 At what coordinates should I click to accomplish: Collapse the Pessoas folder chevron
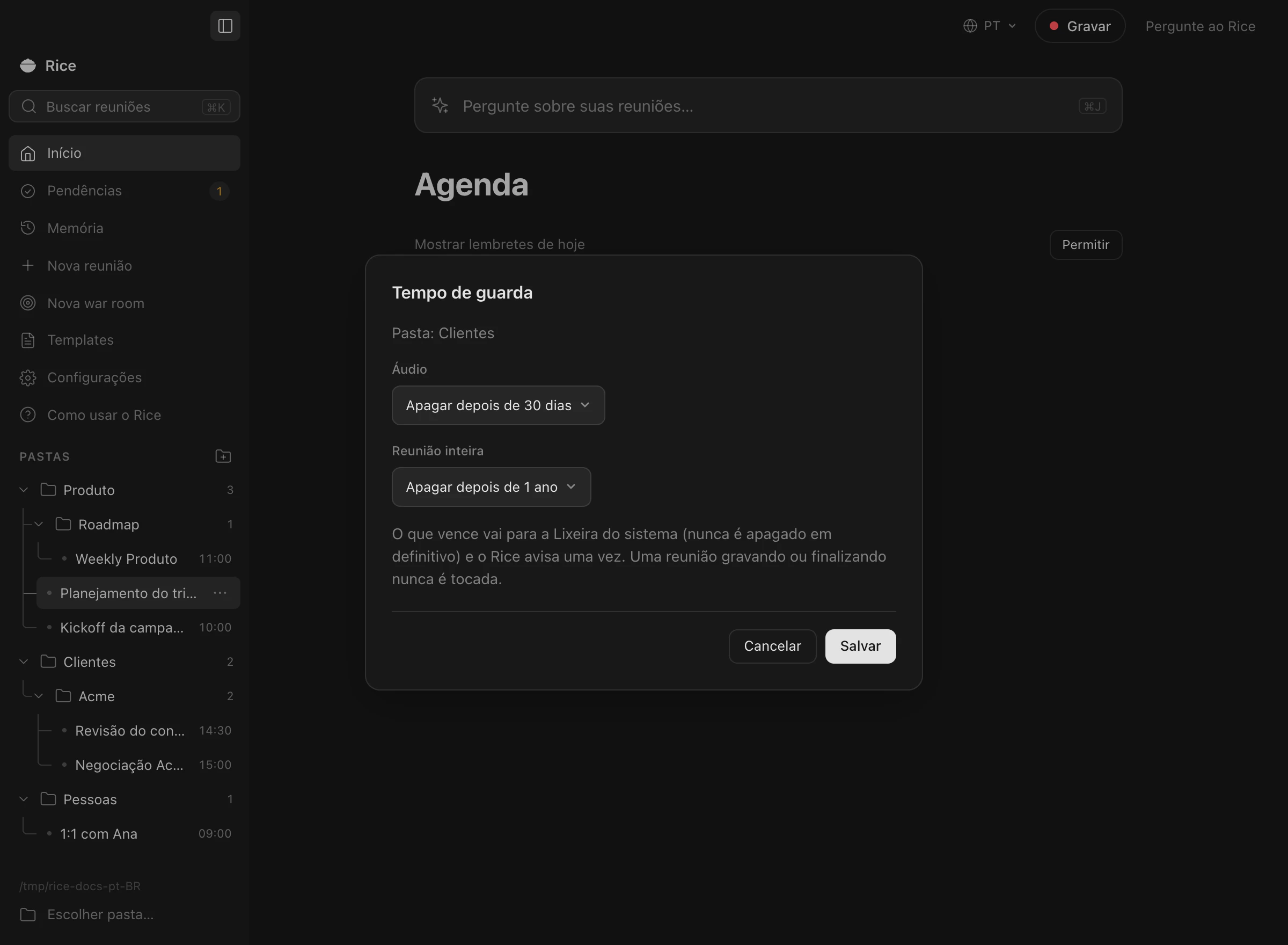pos(24,799)
